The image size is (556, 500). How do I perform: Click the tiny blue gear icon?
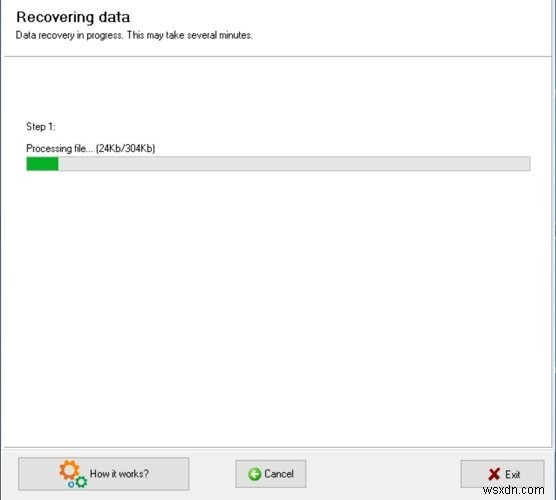(x=71, y=484)
